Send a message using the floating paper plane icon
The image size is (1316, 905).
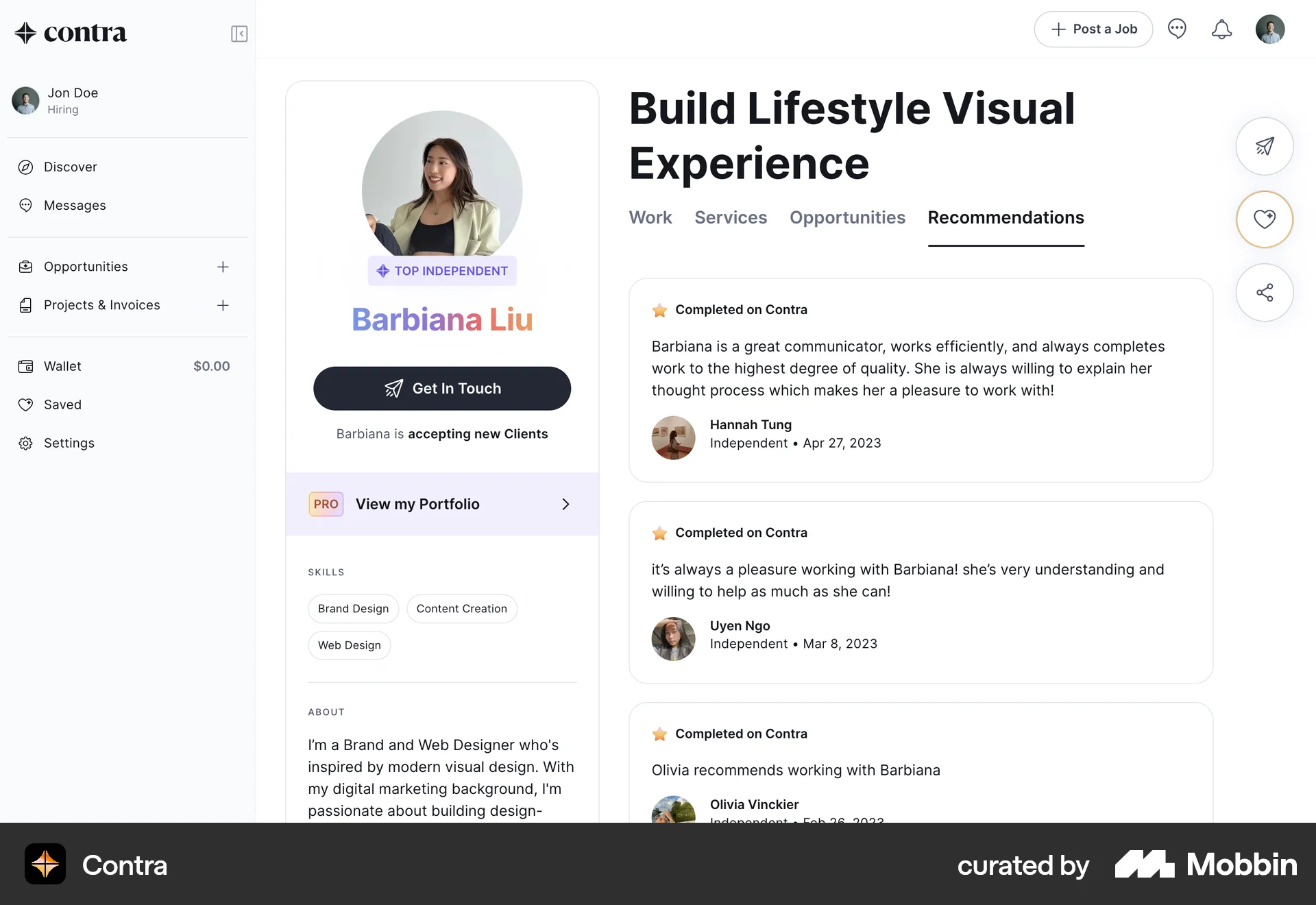coord(1265,146)
